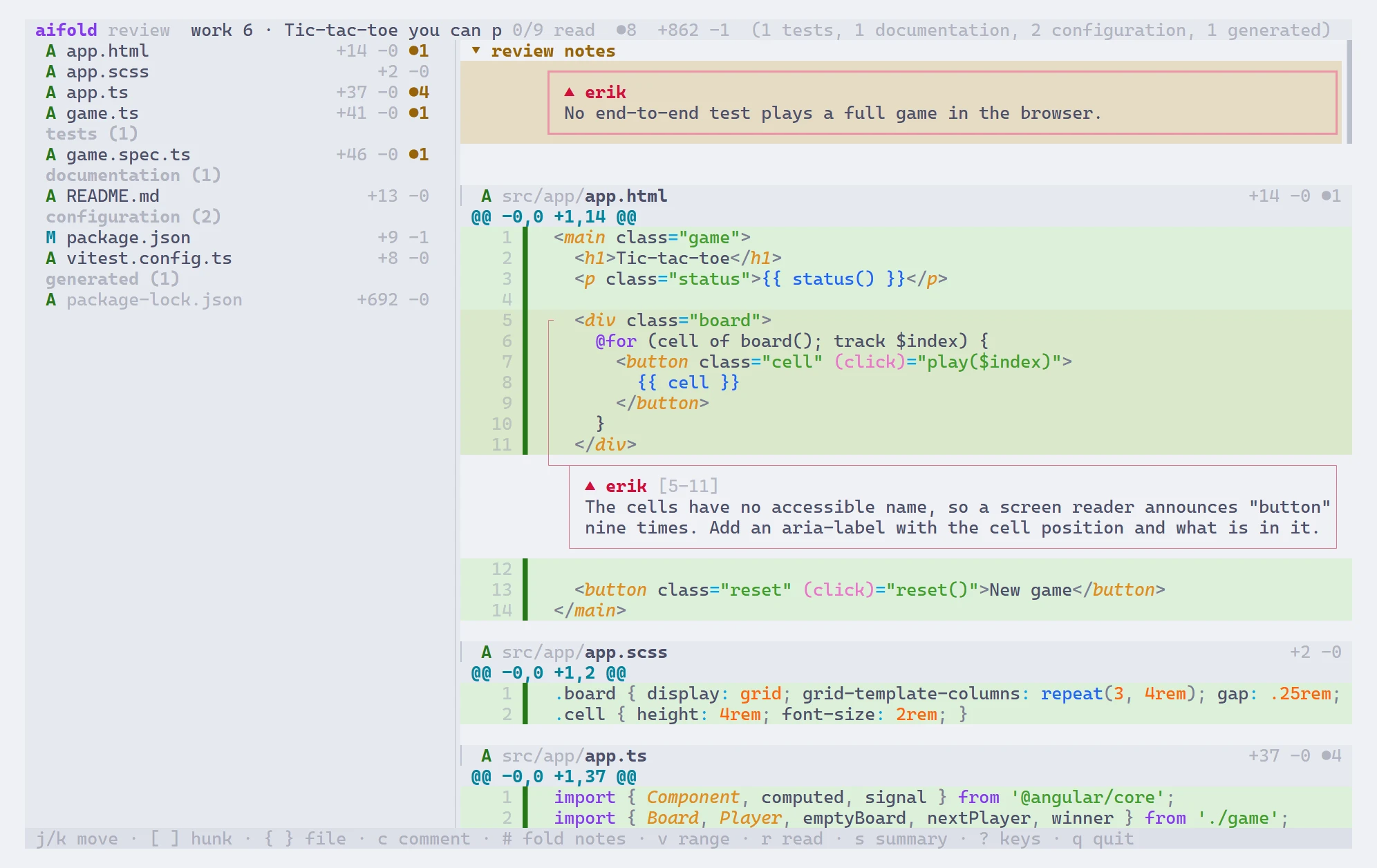Image resolution: width=1377 pixels, height=868 pixels.
Task: Open app.html in the file list
Action: click(237, 51)
